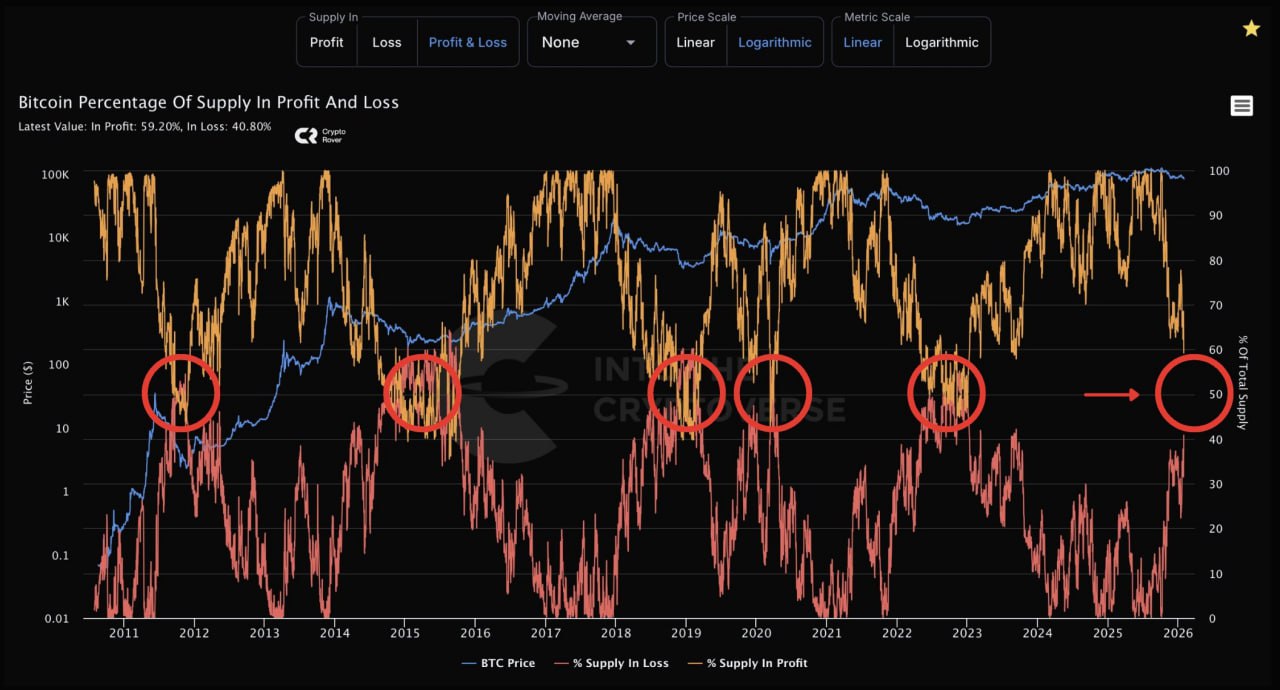Screen dimensions: 1280x690
Task: Click the 2018 label on the x-axis
Action: pos(616,633)
